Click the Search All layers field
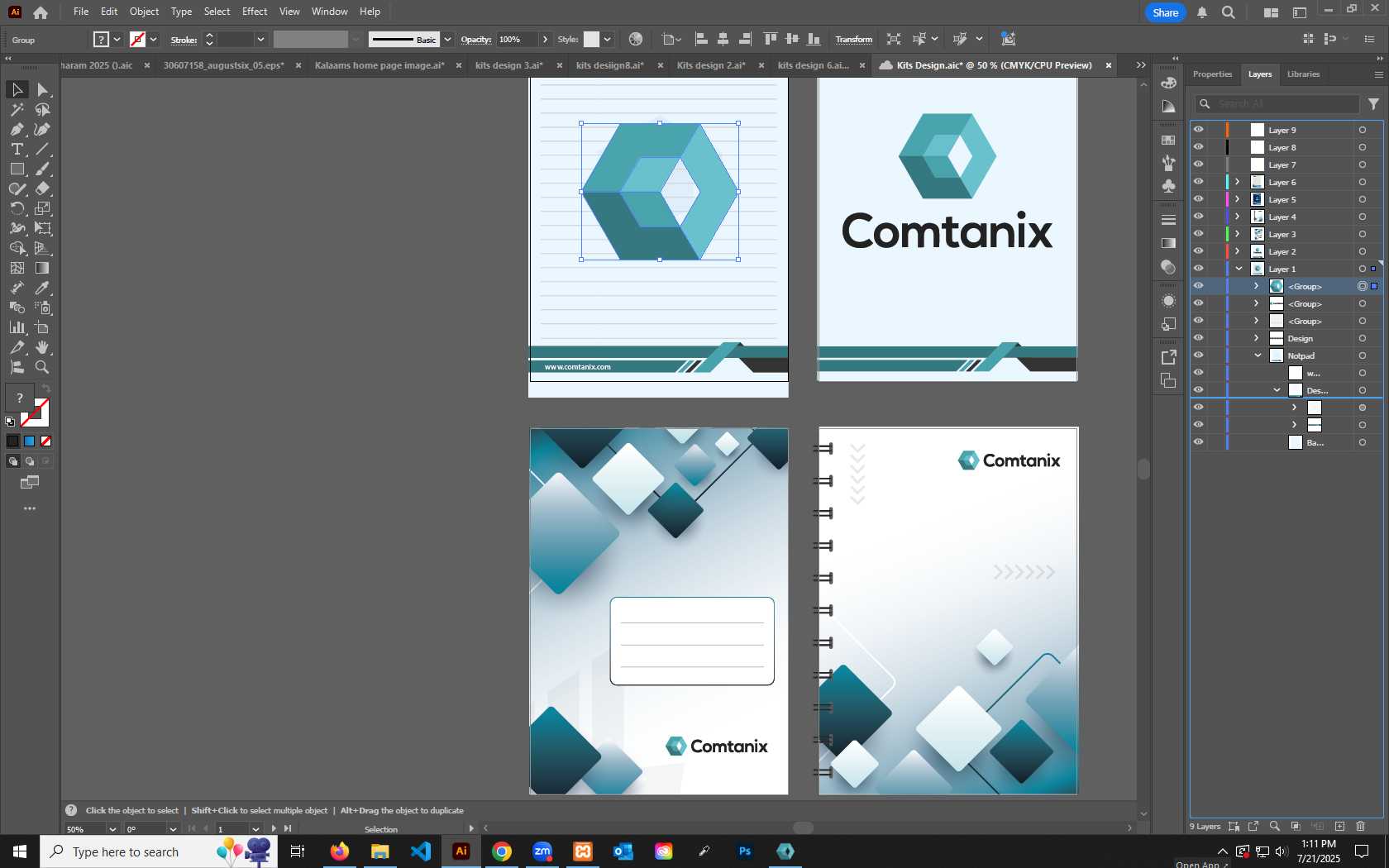Image resolution: width=1389 pixels, height=868 pixels. 1277,104
